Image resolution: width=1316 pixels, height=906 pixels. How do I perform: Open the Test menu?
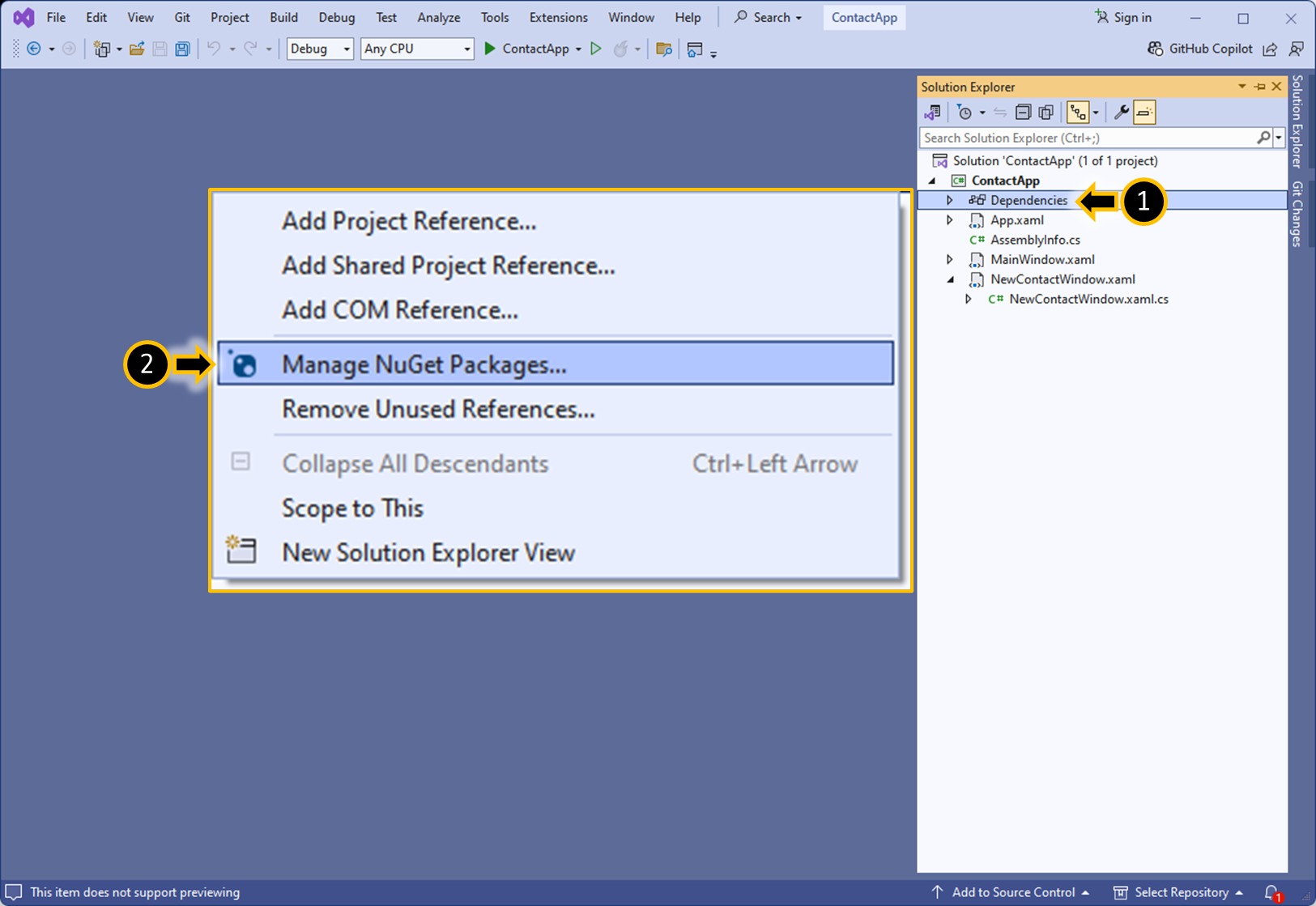tap(386, 17)
